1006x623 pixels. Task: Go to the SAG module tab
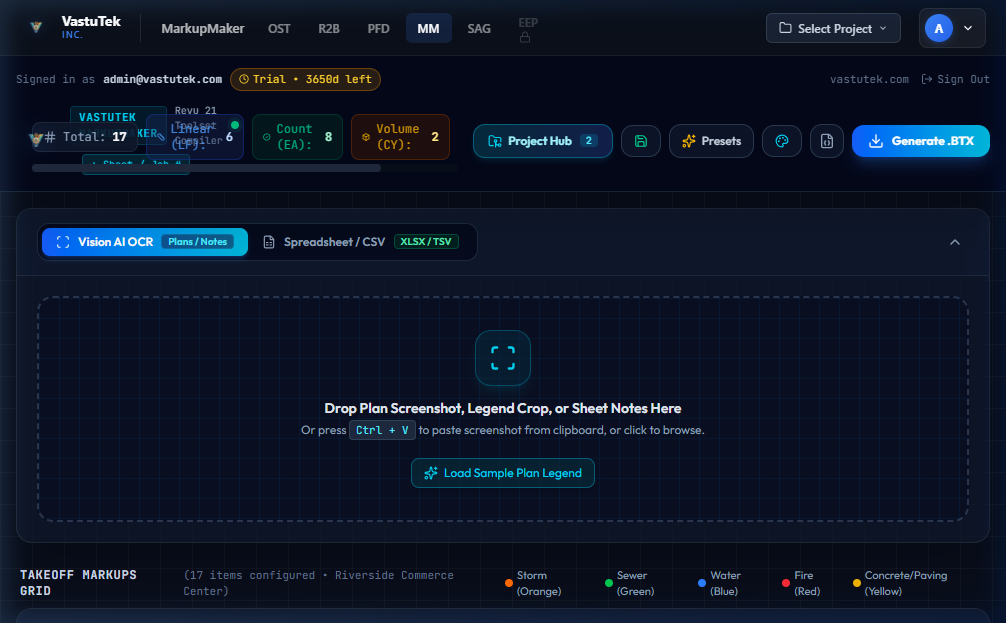[x=479, y=28]
